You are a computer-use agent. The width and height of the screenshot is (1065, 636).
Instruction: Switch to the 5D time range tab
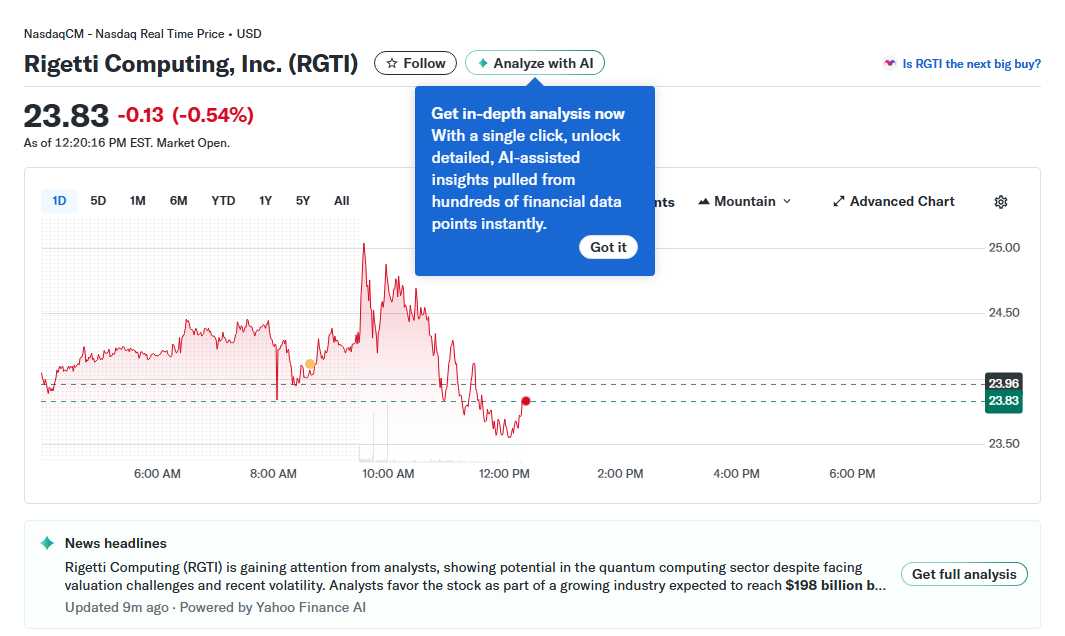98,200
